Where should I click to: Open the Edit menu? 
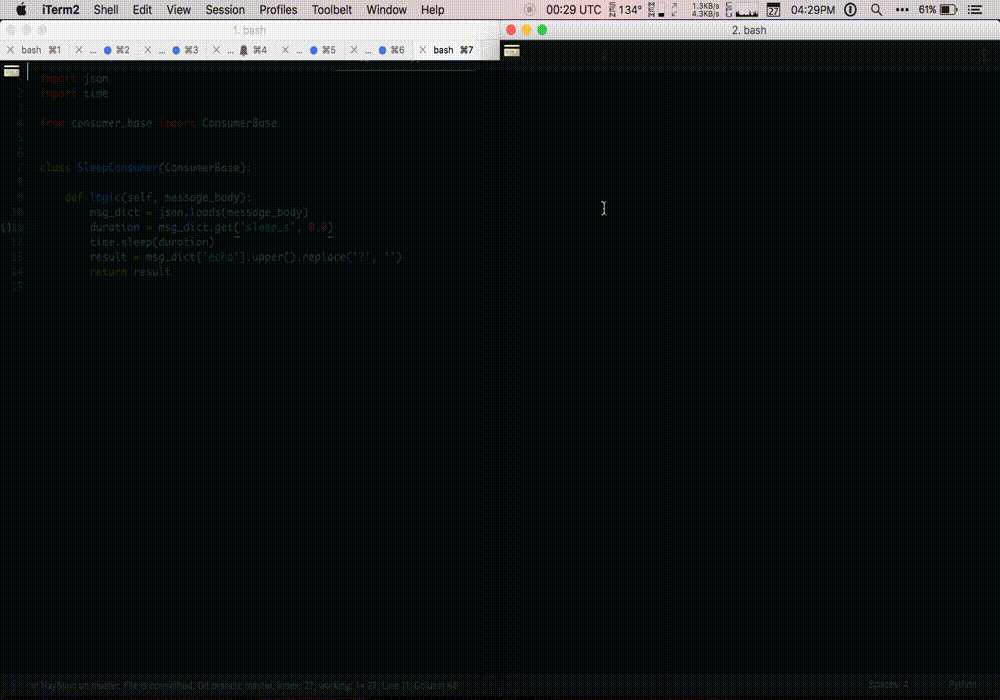pos(142,10)
